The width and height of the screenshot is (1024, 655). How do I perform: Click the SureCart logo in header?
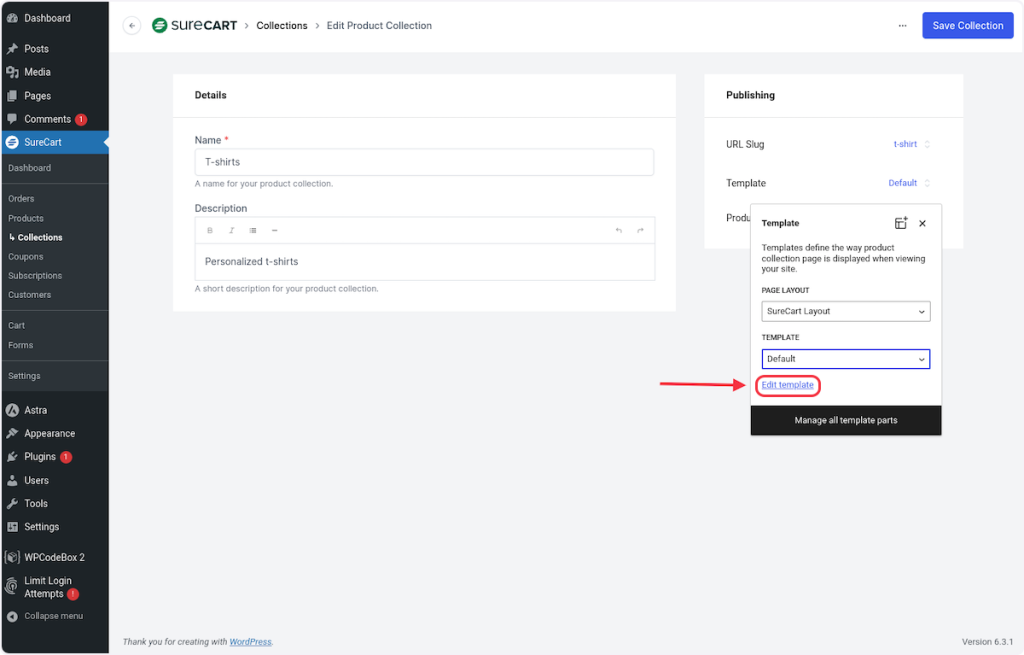tap(195, 26)
